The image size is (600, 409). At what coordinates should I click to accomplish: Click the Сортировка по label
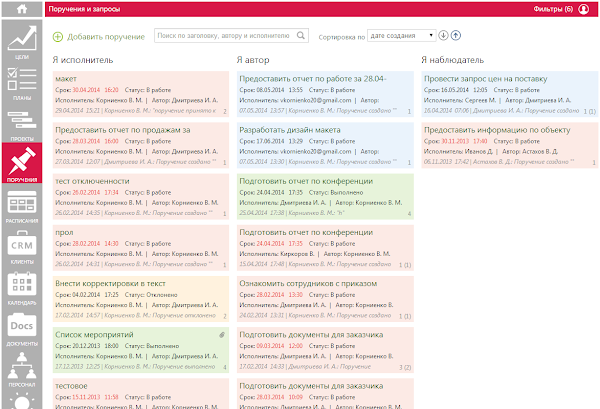coord(342,37)
